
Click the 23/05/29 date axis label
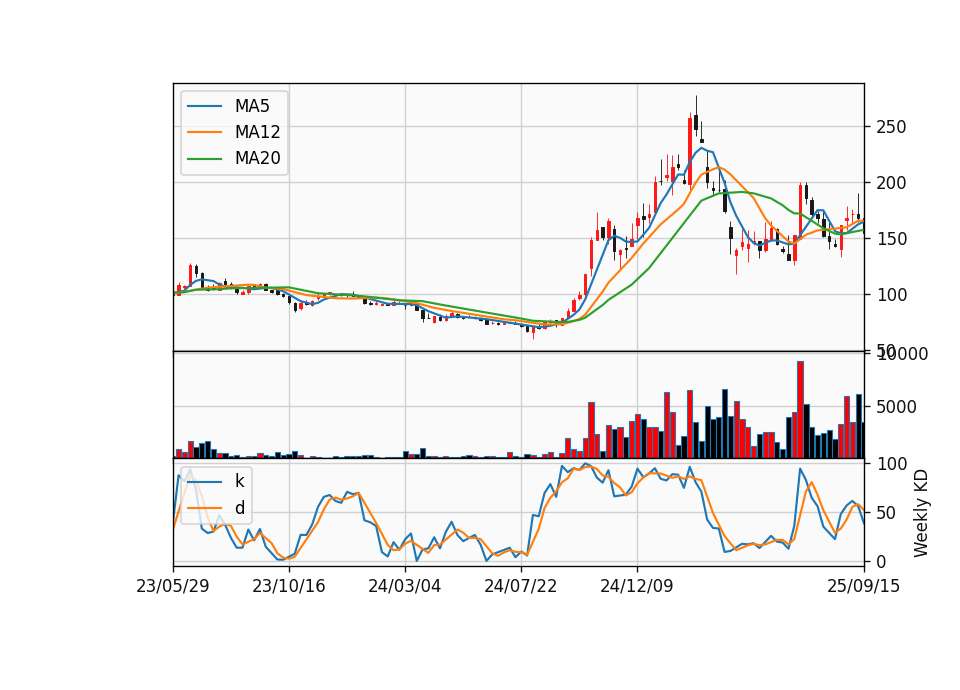coord(173,586)
